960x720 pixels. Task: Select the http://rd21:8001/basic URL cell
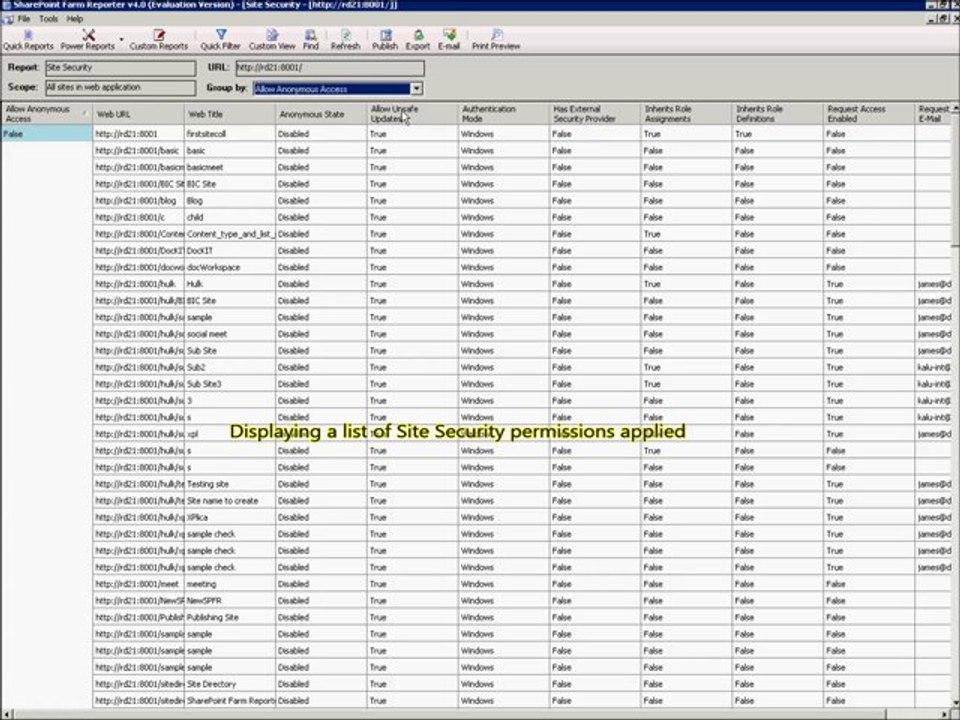tap(138, 151)
